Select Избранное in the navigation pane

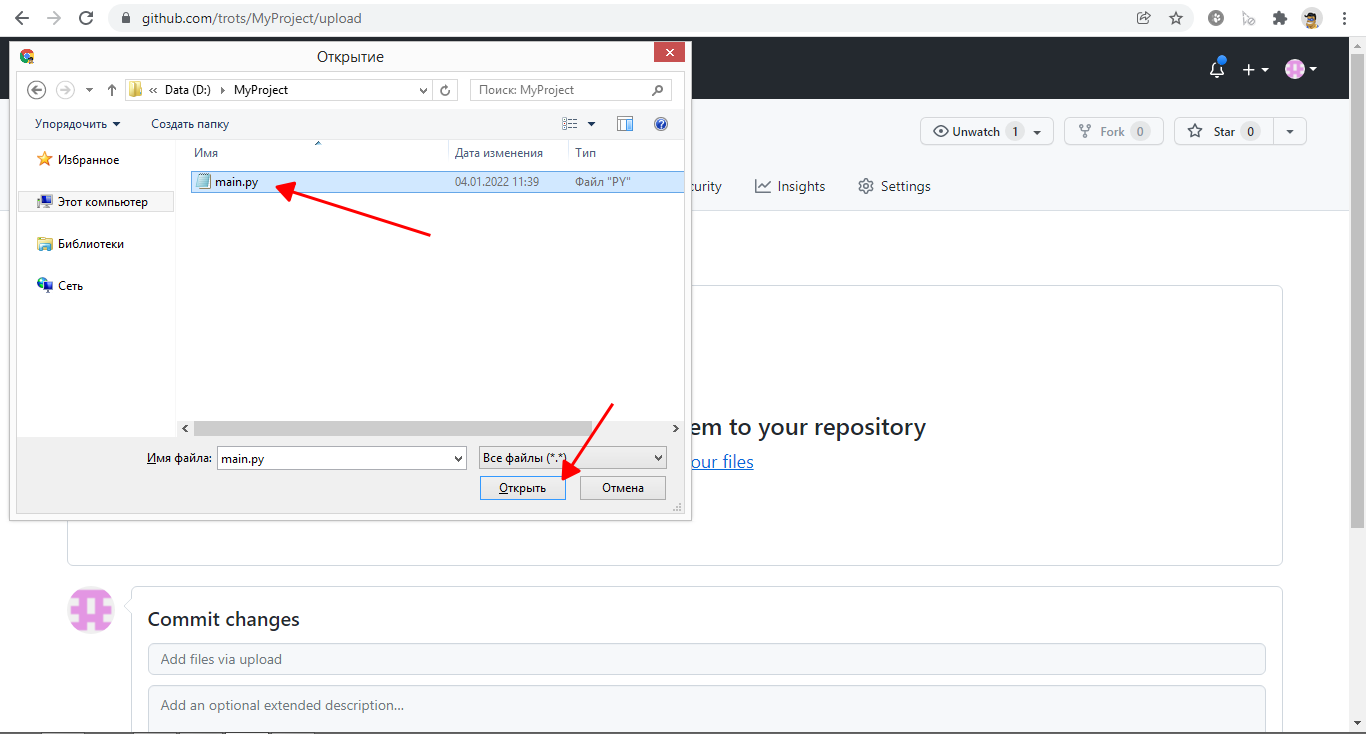[x=78, y=160]
